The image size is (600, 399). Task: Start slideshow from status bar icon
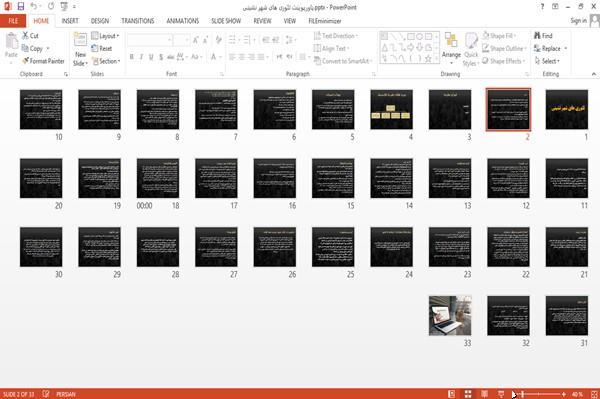pos(501,394)
